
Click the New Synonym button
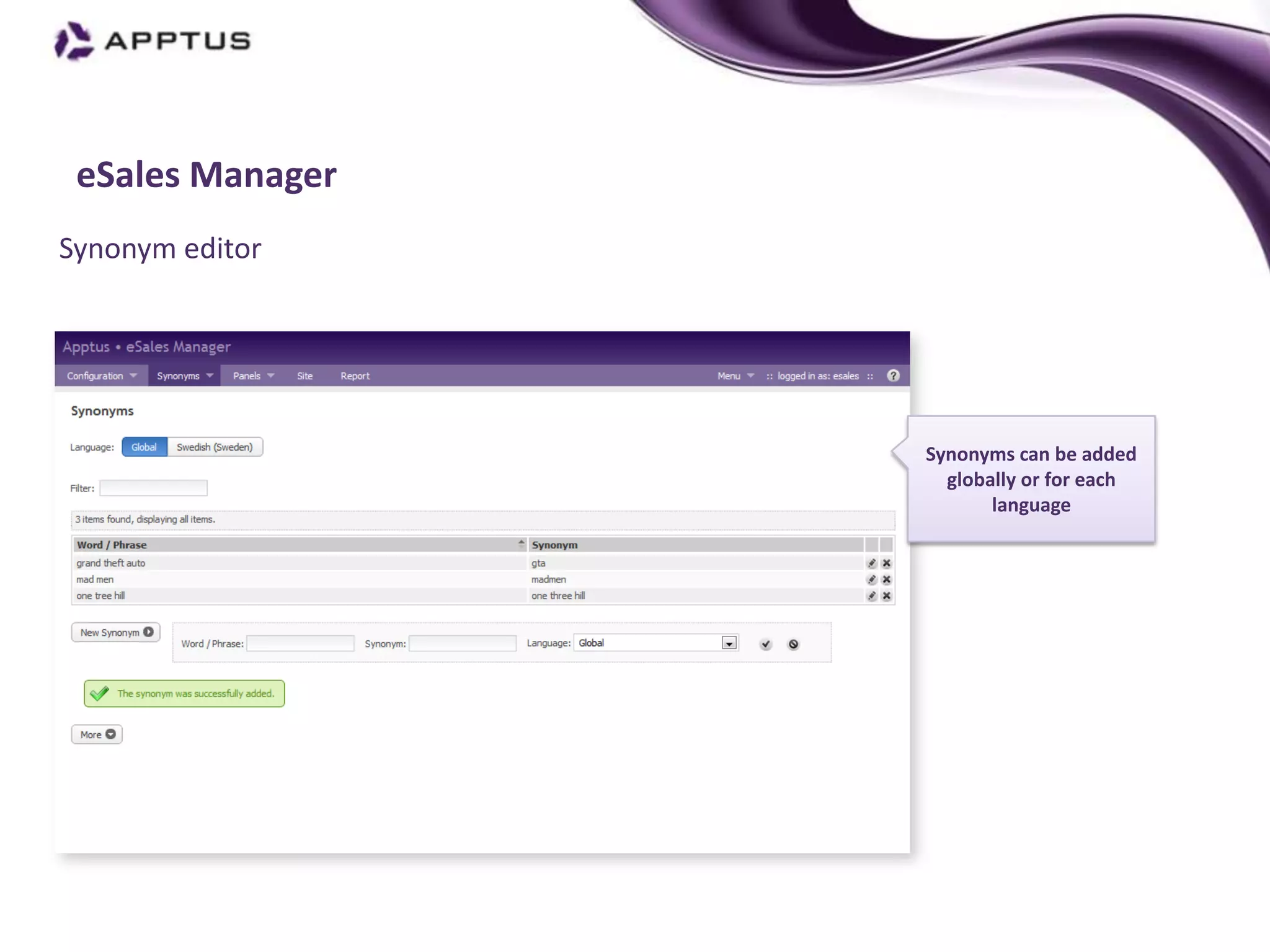coord(116,632)
